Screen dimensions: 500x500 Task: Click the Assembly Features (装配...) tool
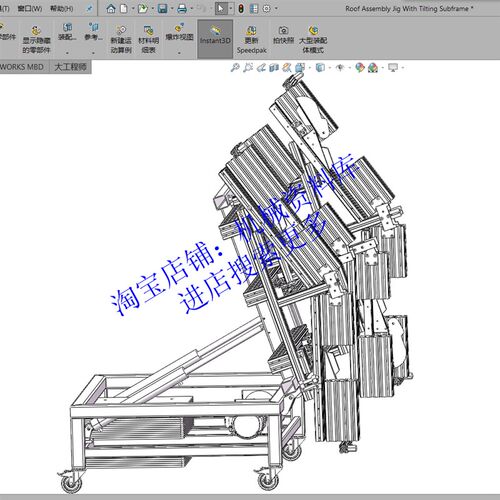coord(67,32)
